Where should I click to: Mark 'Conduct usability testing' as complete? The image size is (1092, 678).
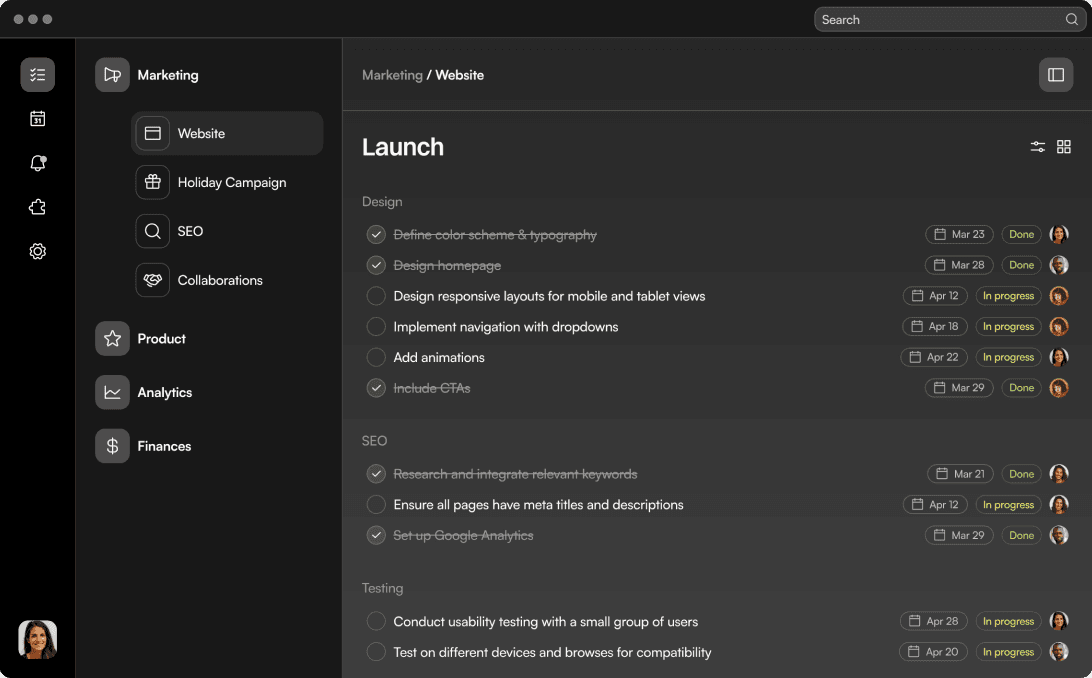(376, 621)
